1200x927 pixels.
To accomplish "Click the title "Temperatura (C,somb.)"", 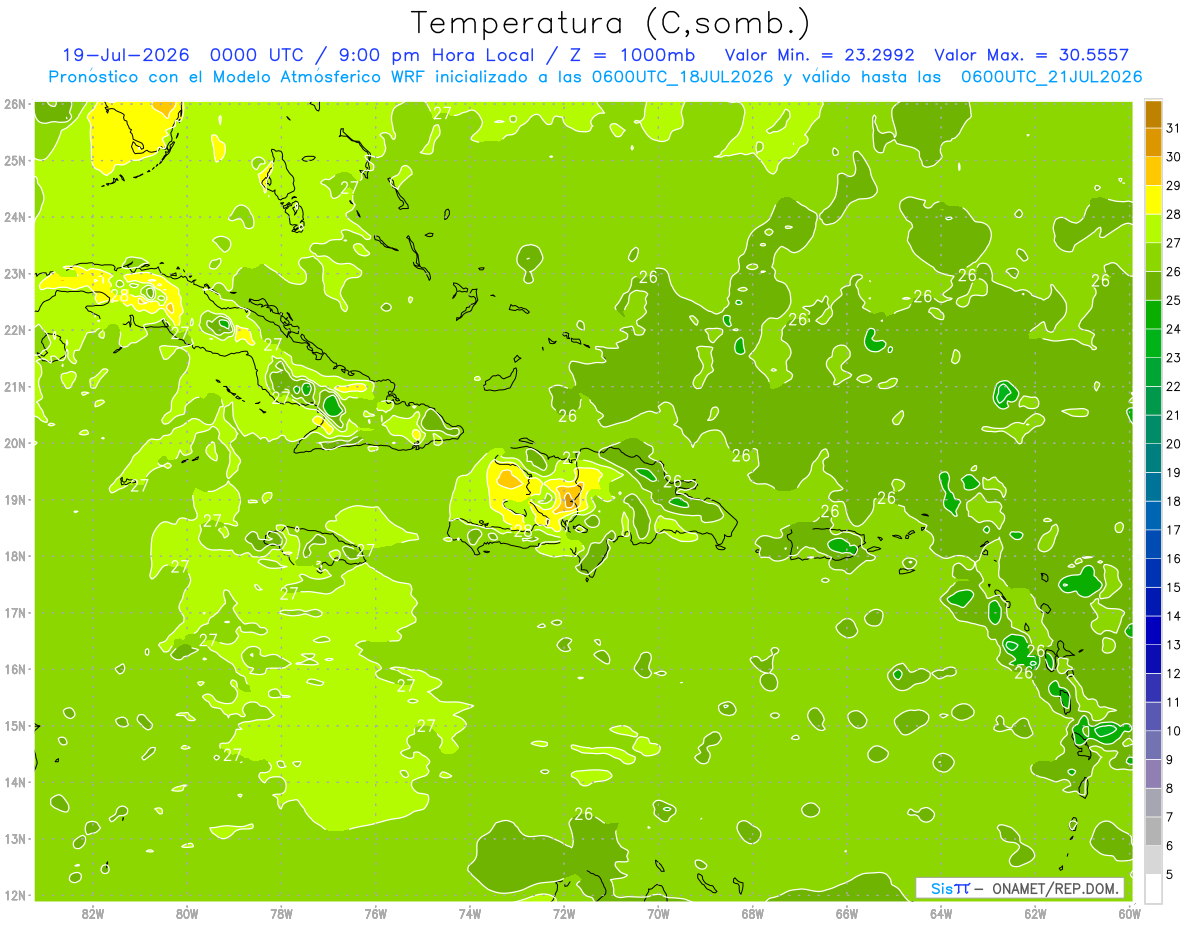I will tap(611, 23).
